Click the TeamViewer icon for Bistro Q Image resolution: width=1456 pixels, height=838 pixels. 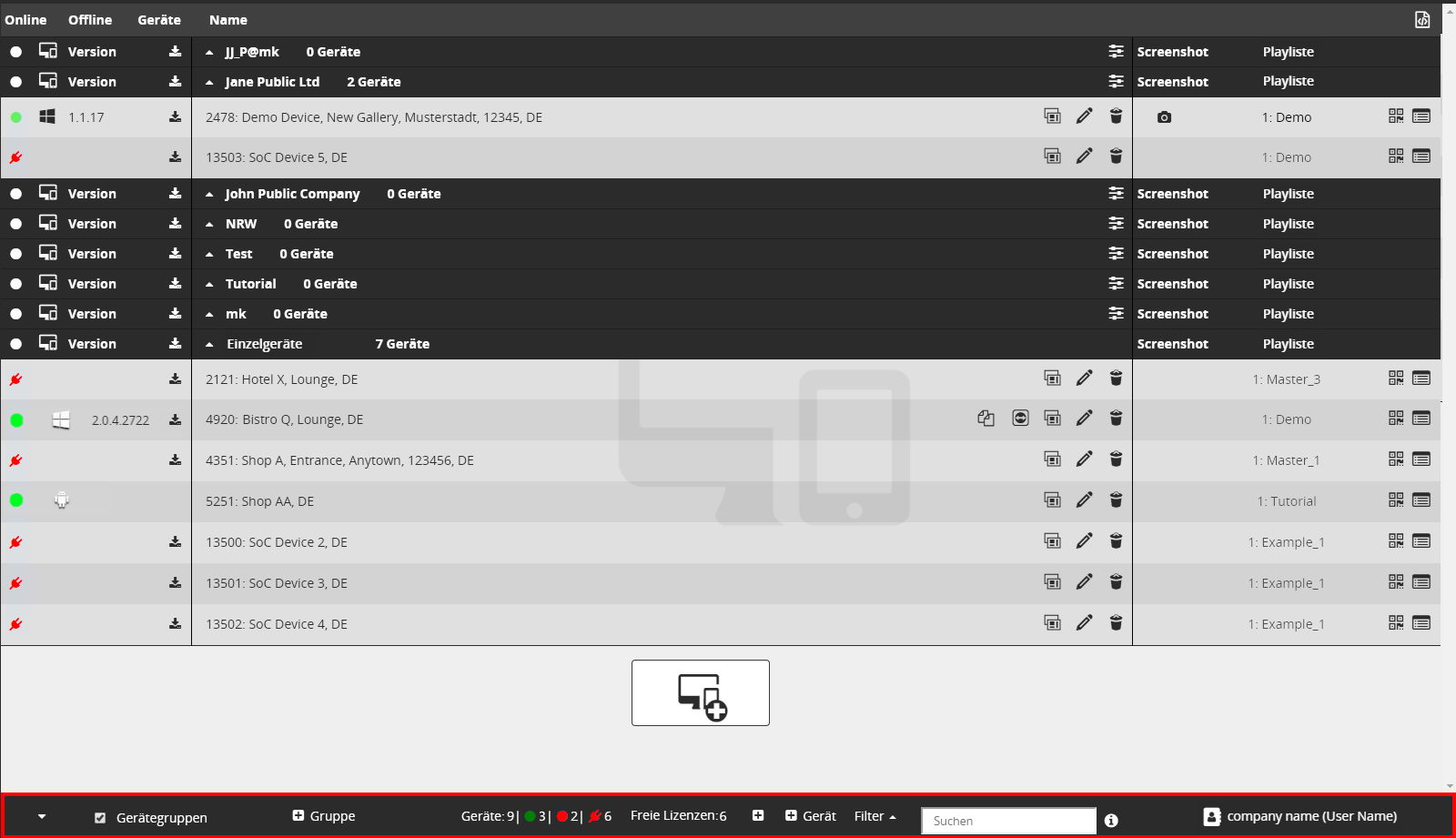click(x=1020, y=419)
